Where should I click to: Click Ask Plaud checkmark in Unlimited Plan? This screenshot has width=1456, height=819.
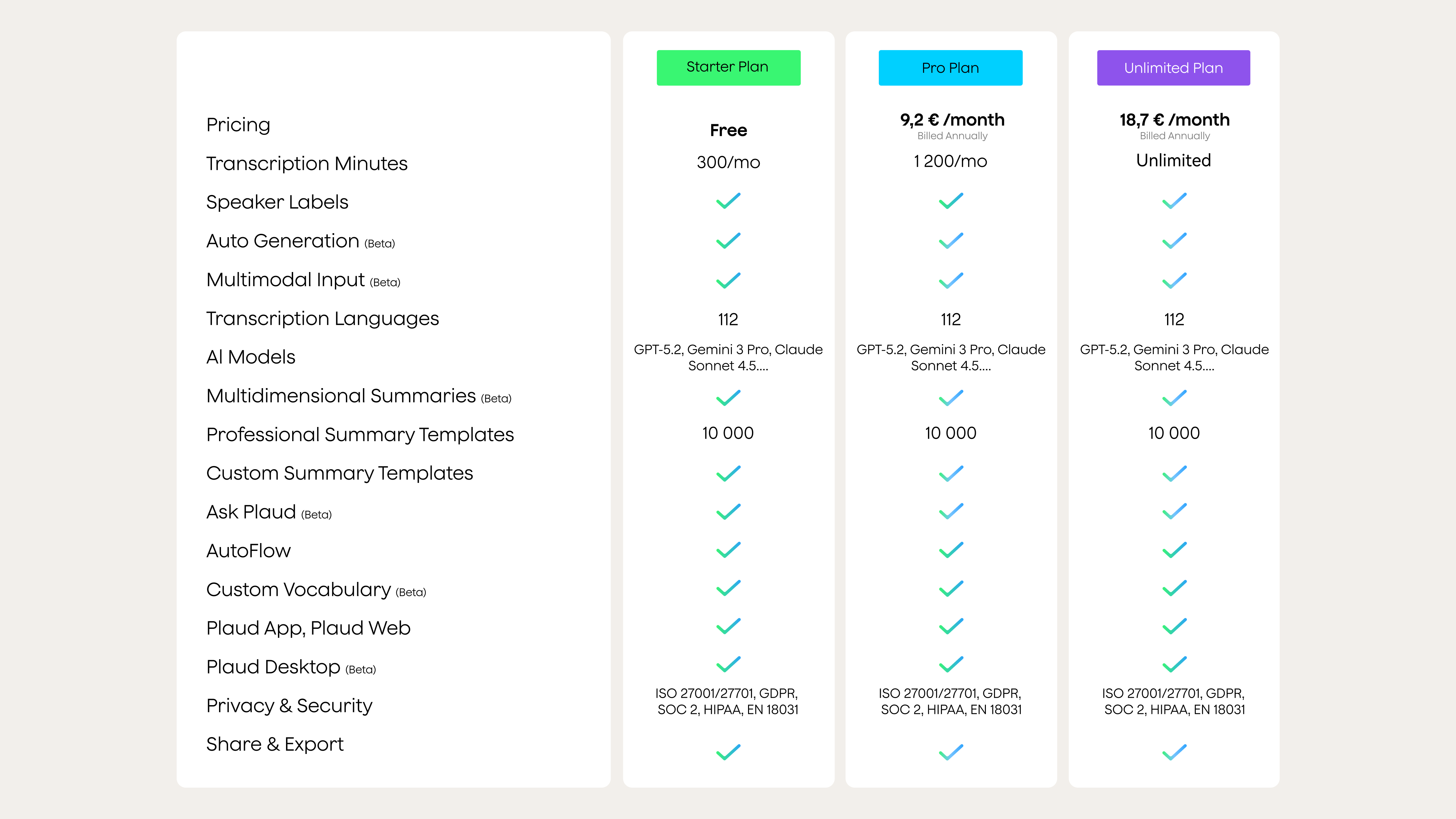(1174, 511)
